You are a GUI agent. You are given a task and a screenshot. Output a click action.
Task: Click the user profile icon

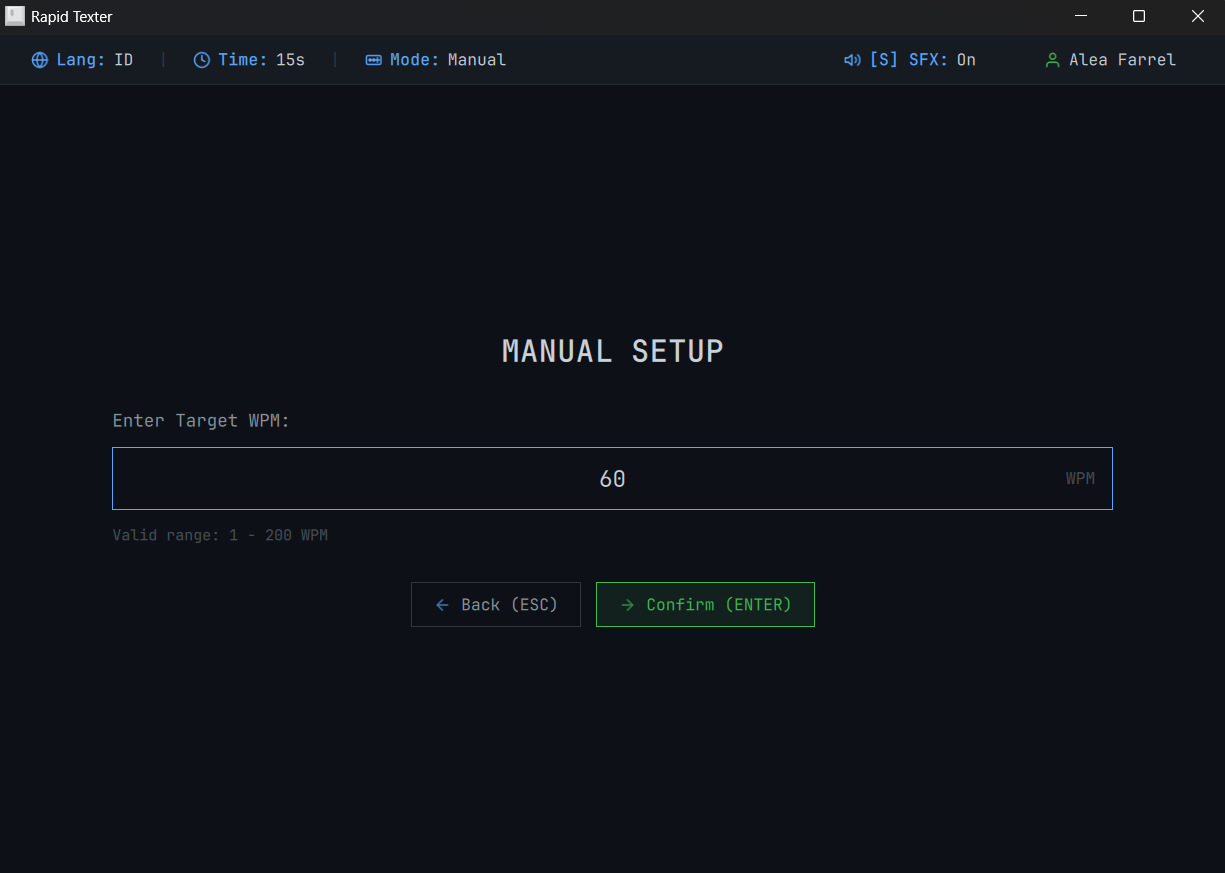tap(1052, 60)
